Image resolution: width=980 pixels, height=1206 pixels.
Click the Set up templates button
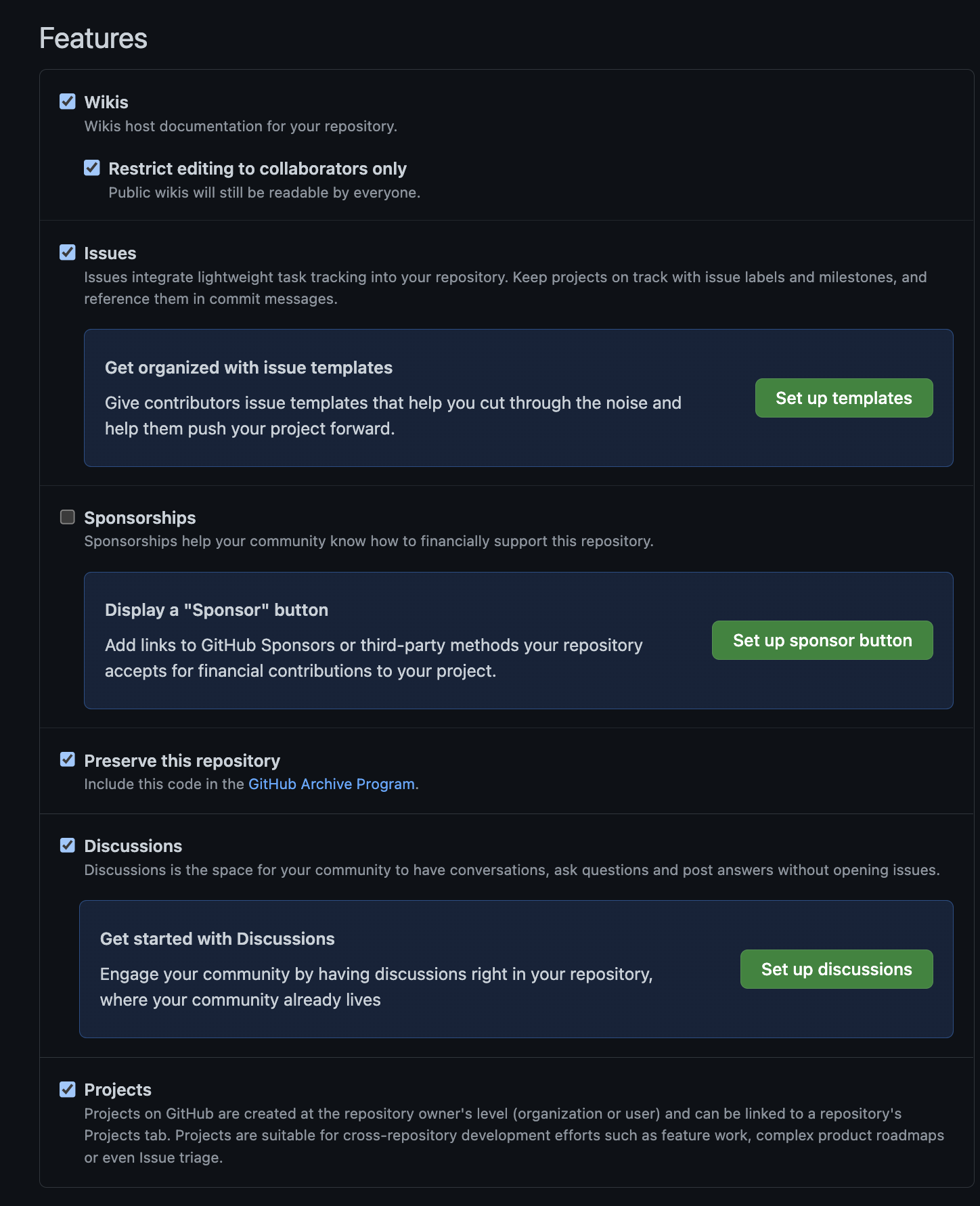point(843,398)
